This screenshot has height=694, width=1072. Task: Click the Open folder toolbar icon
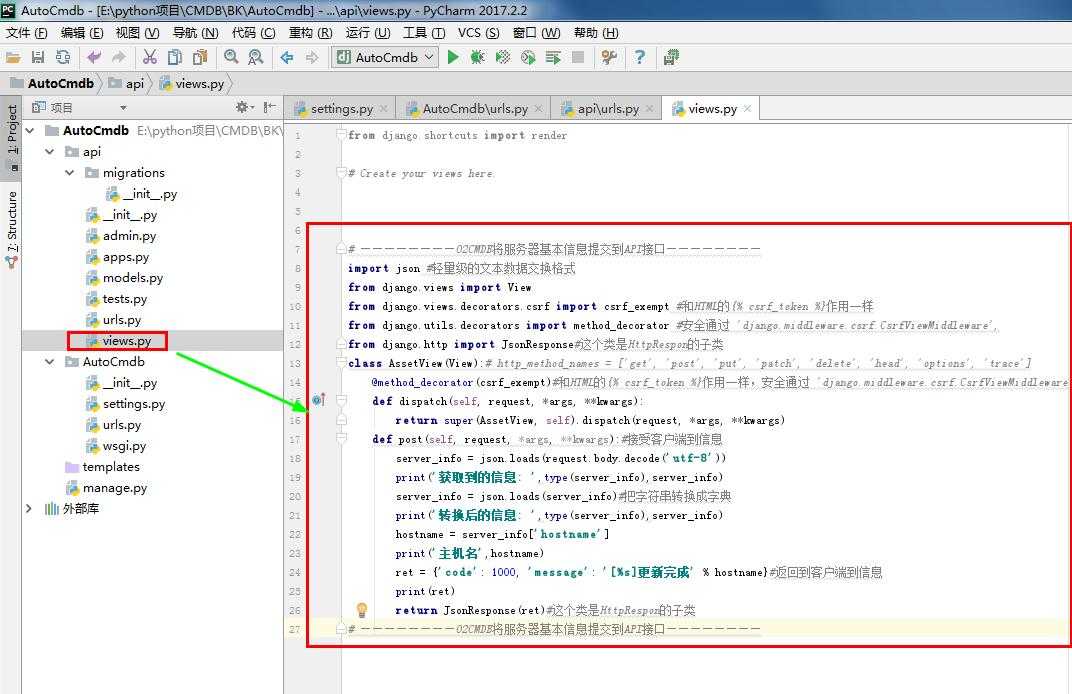[13, 58]
